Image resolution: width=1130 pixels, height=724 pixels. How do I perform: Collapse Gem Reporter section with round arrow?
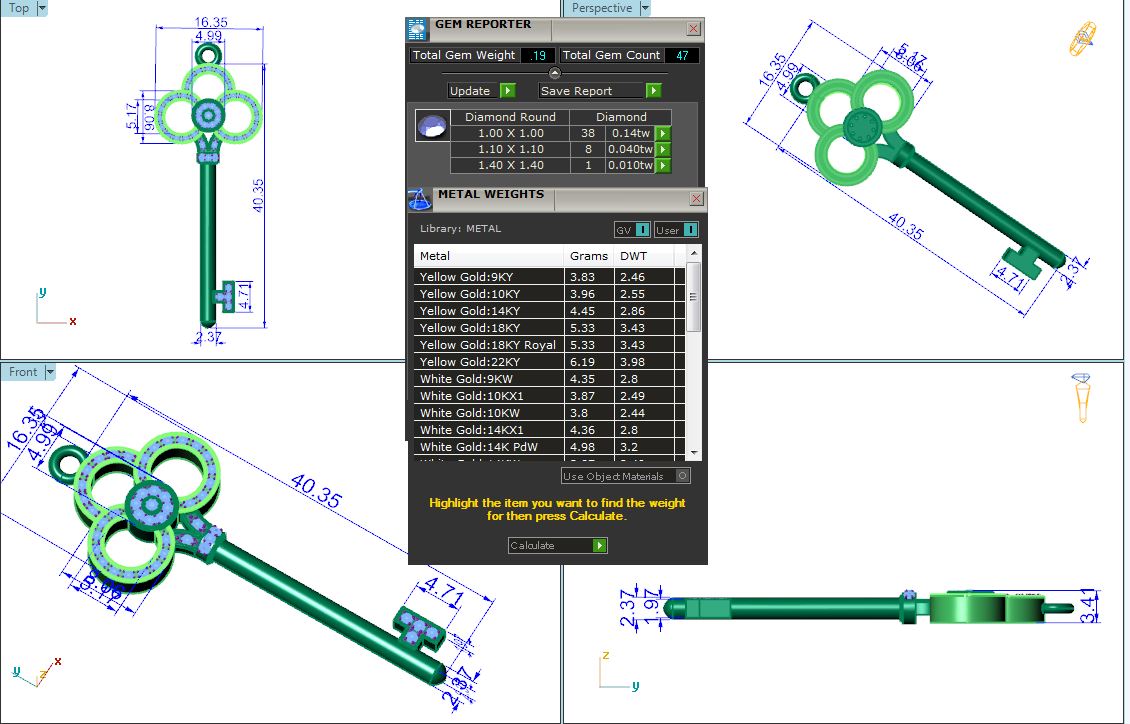pyautogui.click(x=555, y=73)
